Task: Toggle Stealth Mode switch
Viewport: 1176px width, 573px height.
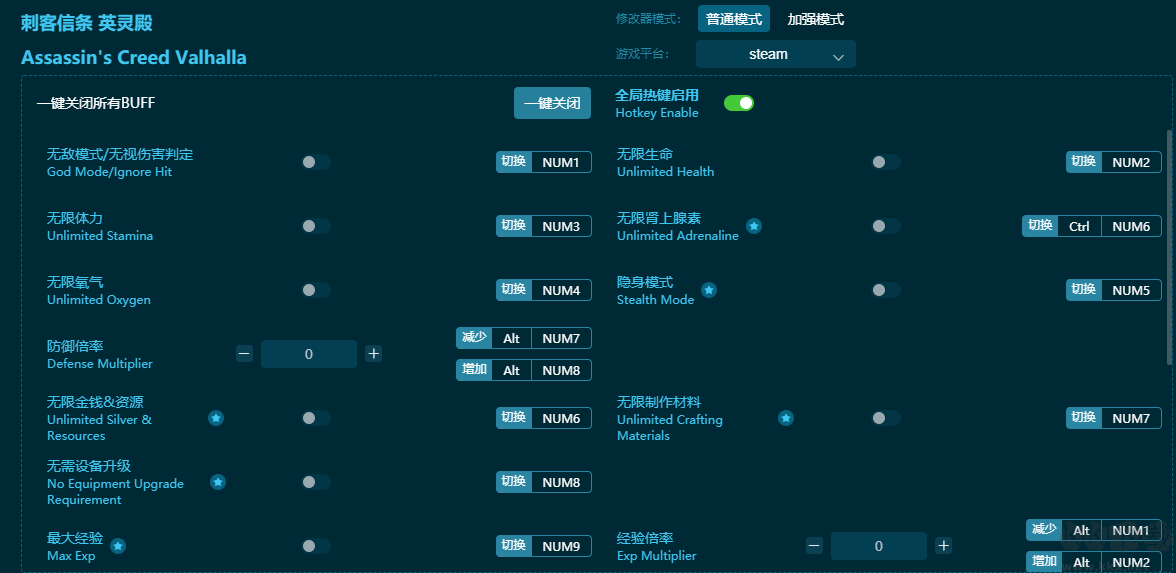Action: (886, 290)
